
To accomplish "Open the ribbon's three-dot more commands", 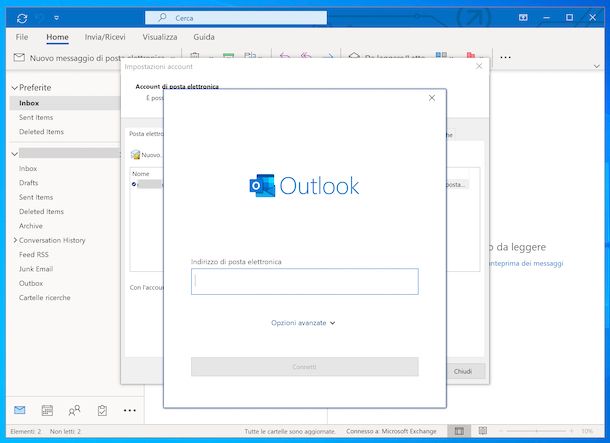I will click(505, 58).
